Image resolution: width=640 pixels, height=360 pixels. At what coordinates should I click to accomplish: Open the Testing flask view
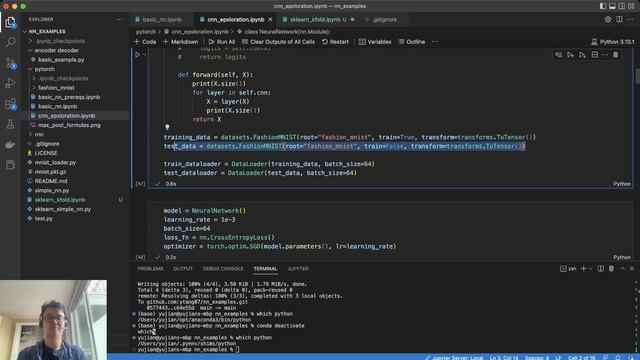coord(10,124)
